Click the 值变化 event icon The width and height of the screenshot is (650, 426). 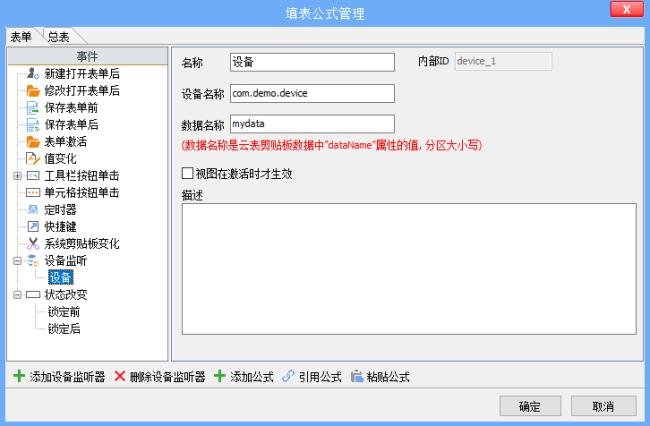point(33,159)
